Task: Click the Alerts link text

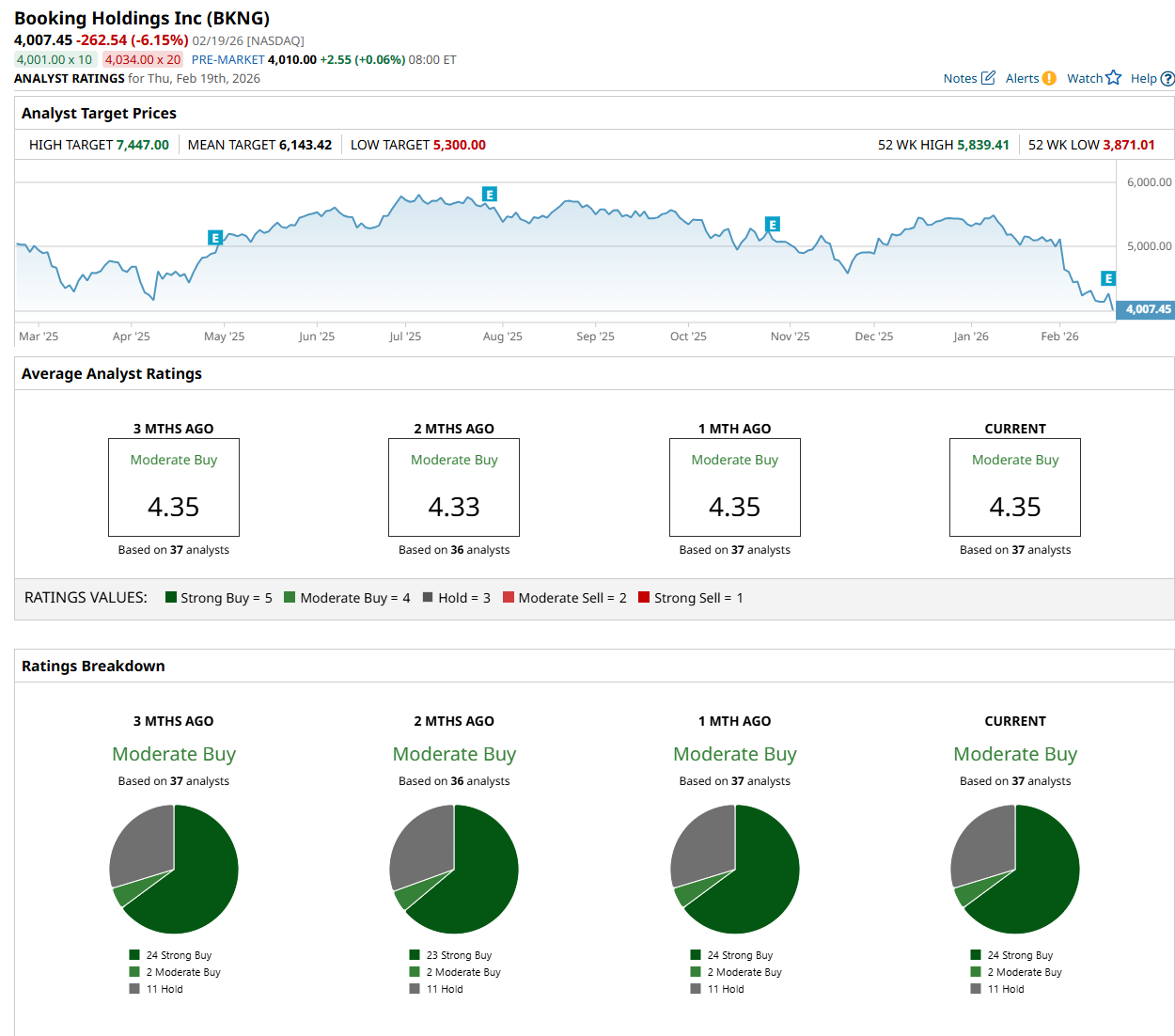Action: pos(1022,79)
